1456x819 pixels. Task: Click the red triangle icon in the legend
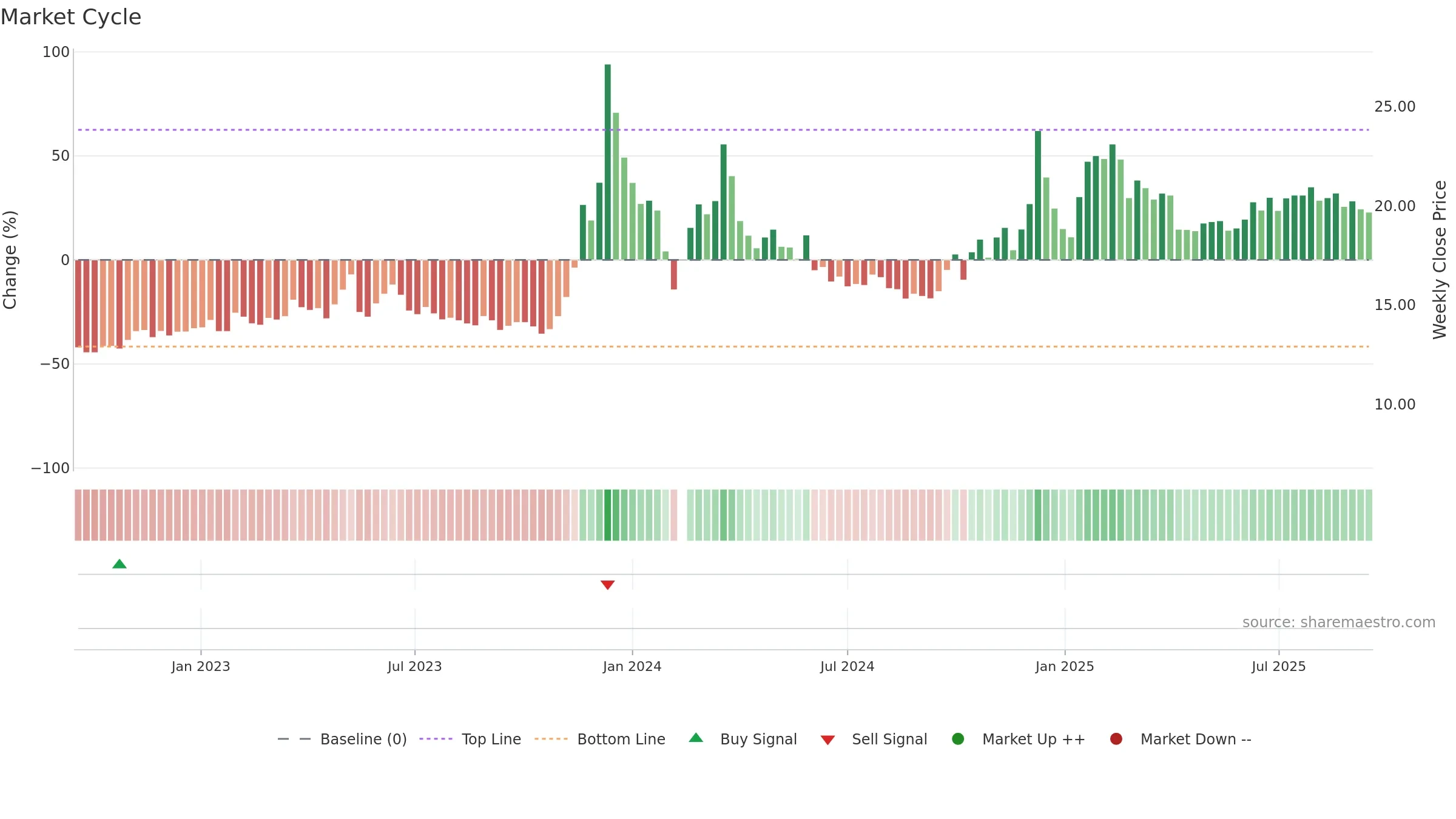point(828,740)
